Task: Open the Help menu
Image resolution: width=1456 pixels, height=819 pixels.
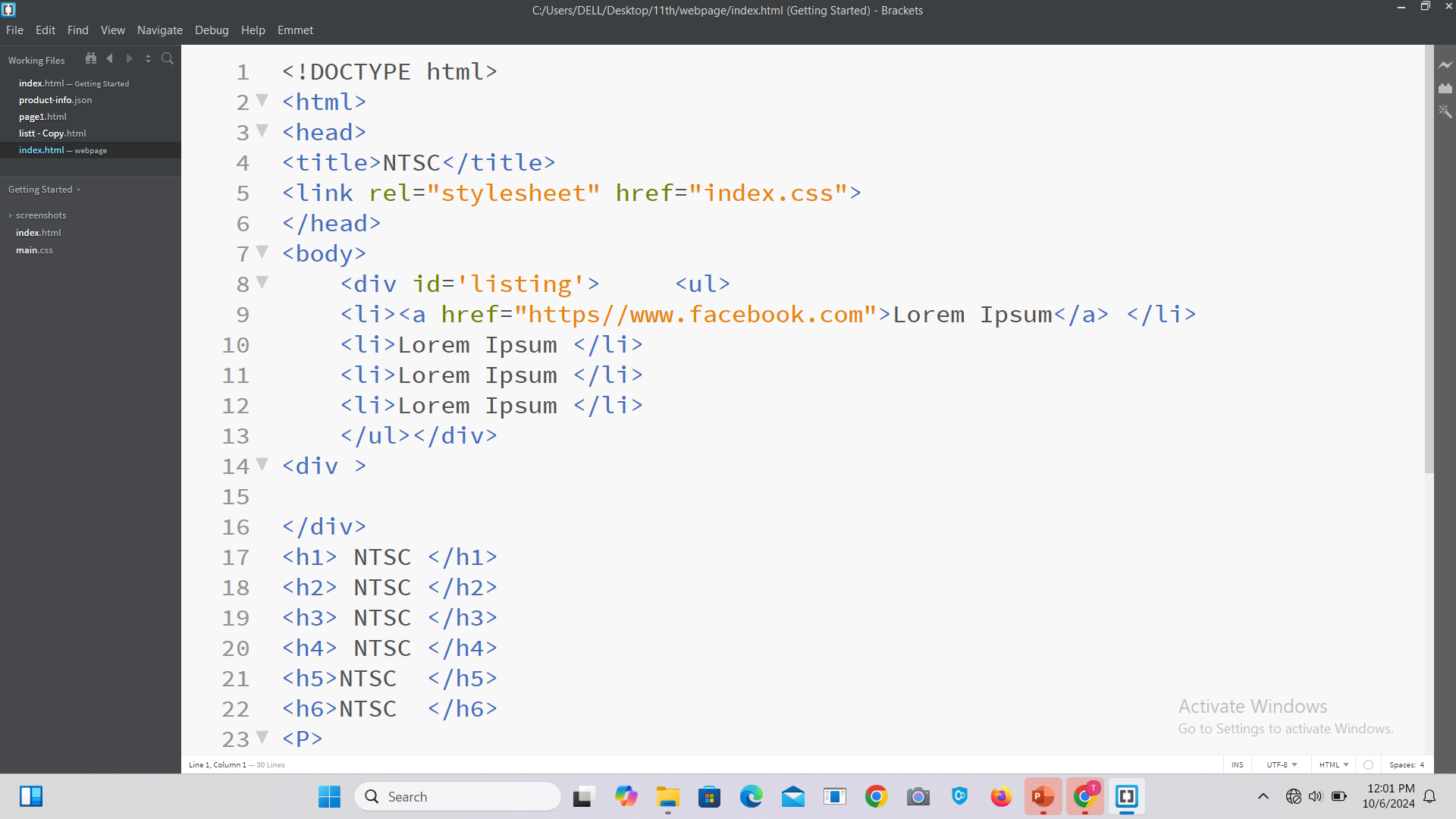Action: [253, 30]
